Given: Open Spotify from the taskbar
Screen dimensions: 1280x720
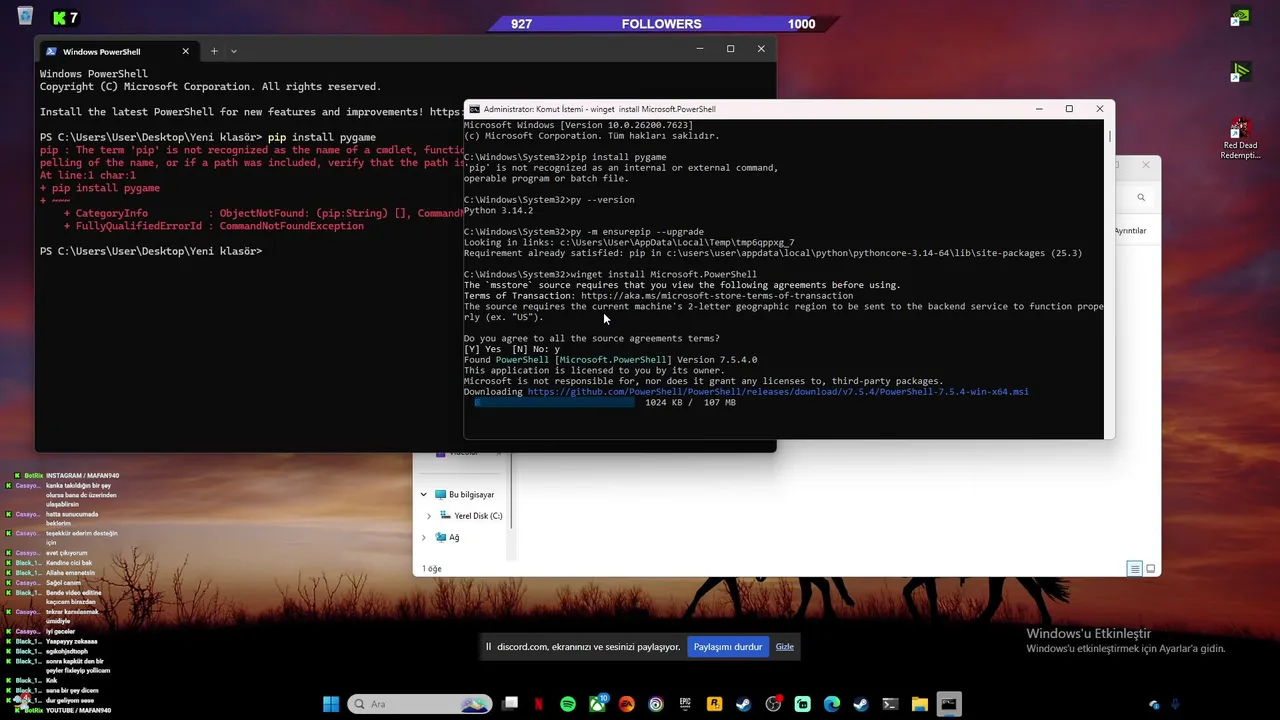Looking at the screenshot, I should click(x=568, y=704).
